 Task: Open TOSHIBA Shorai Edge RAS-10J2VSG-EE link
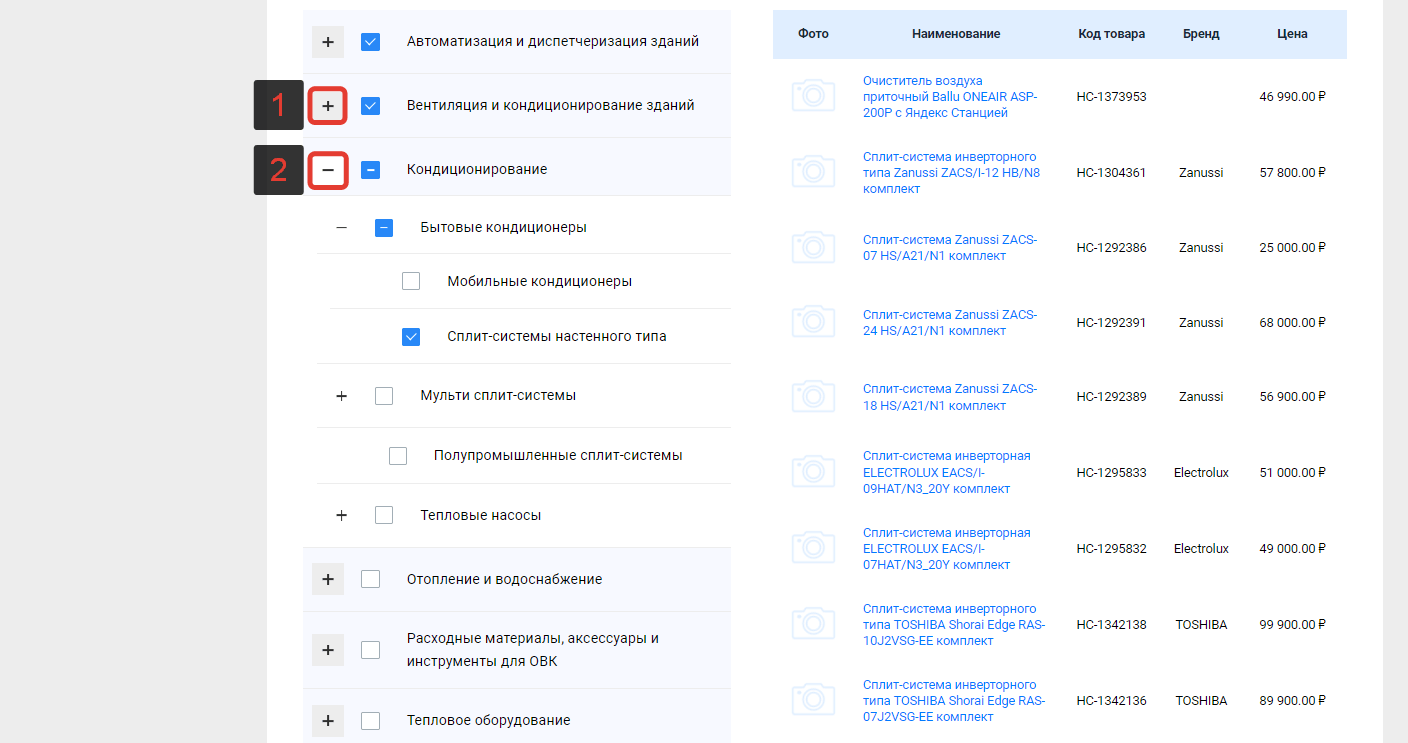pyautogui.click(x=954, y=625)
